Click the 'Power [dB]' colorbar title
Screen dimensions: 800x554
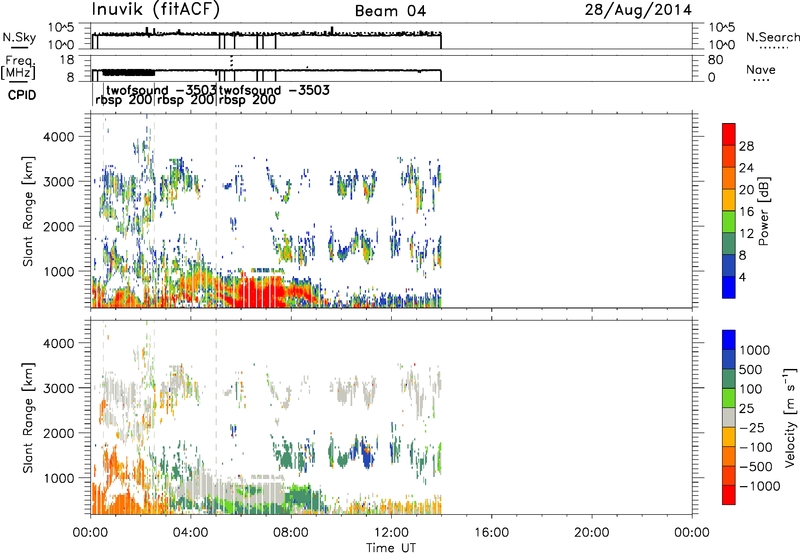coord(764,211)
